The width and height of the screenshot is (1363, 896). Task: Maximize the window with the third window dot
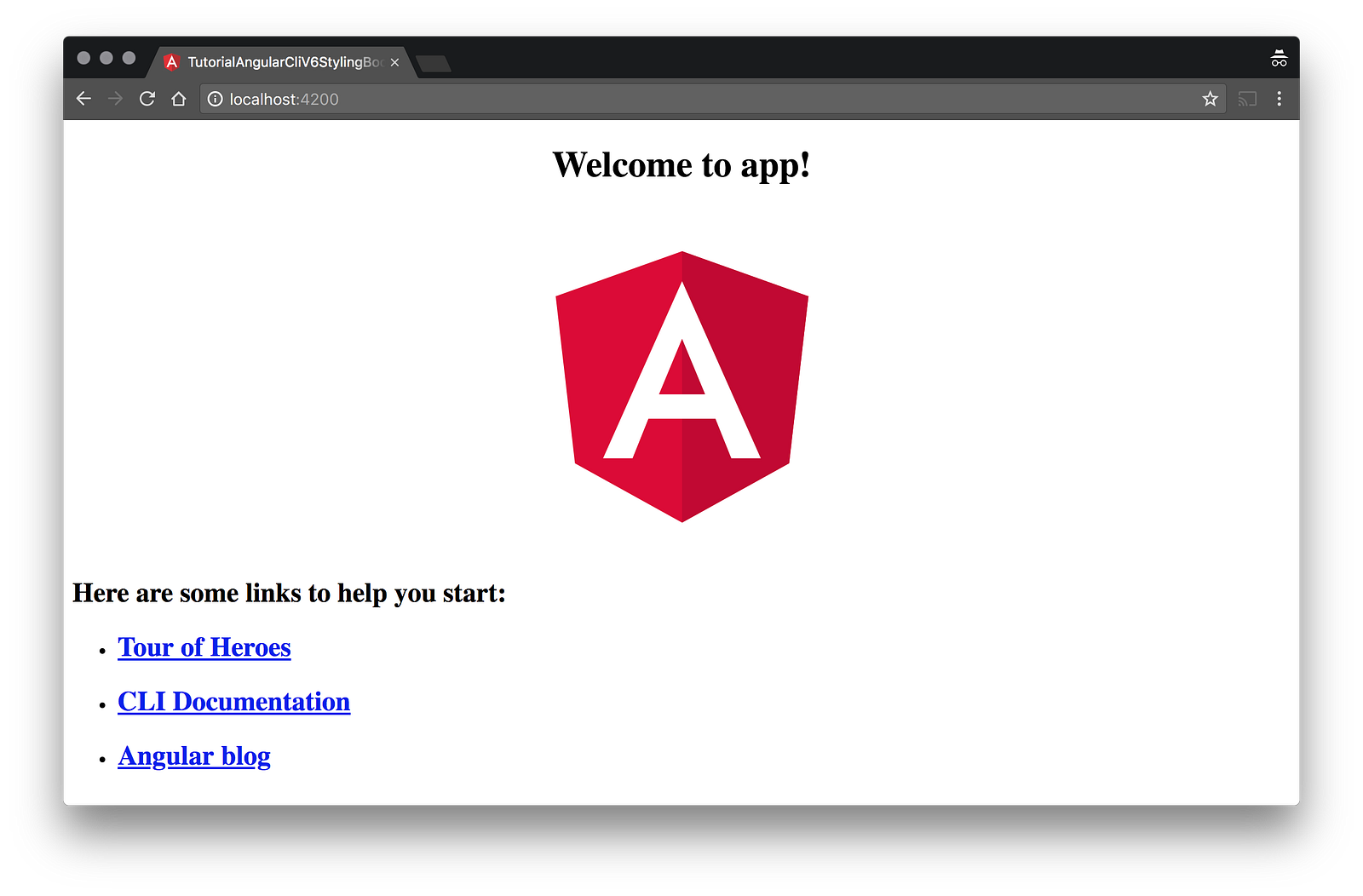click(129, 58)
